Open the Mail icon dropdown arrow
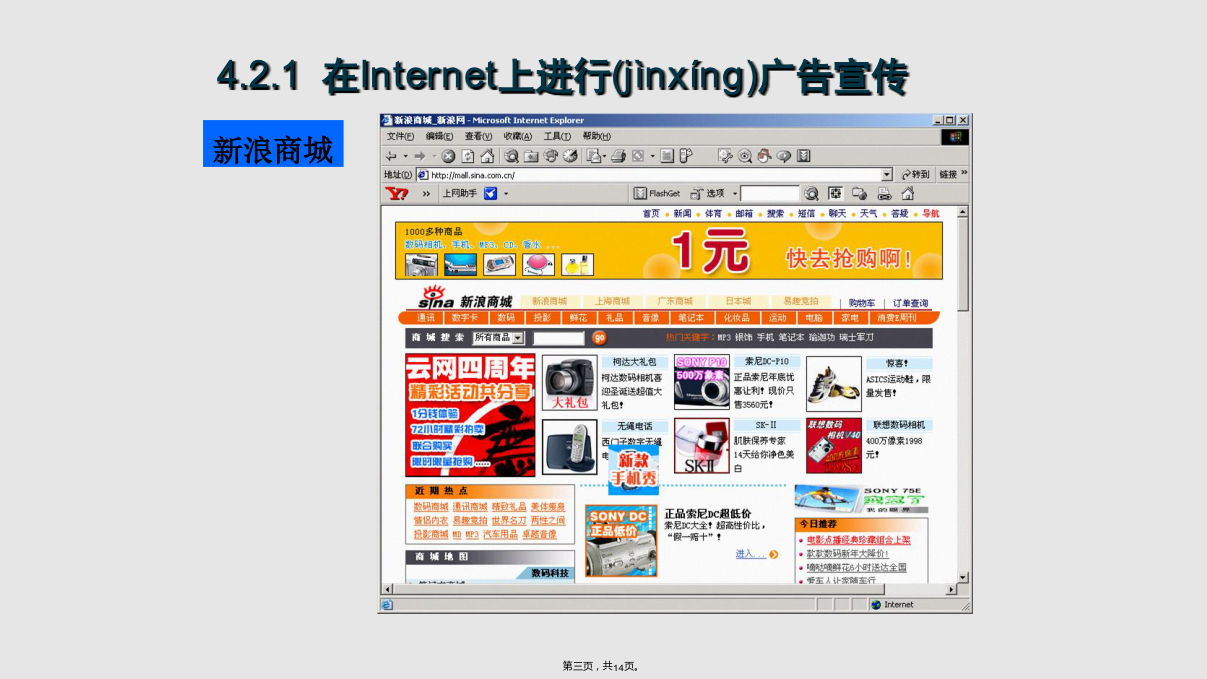The width and height of the screenshot is (1207, 679). coord(604,156)
